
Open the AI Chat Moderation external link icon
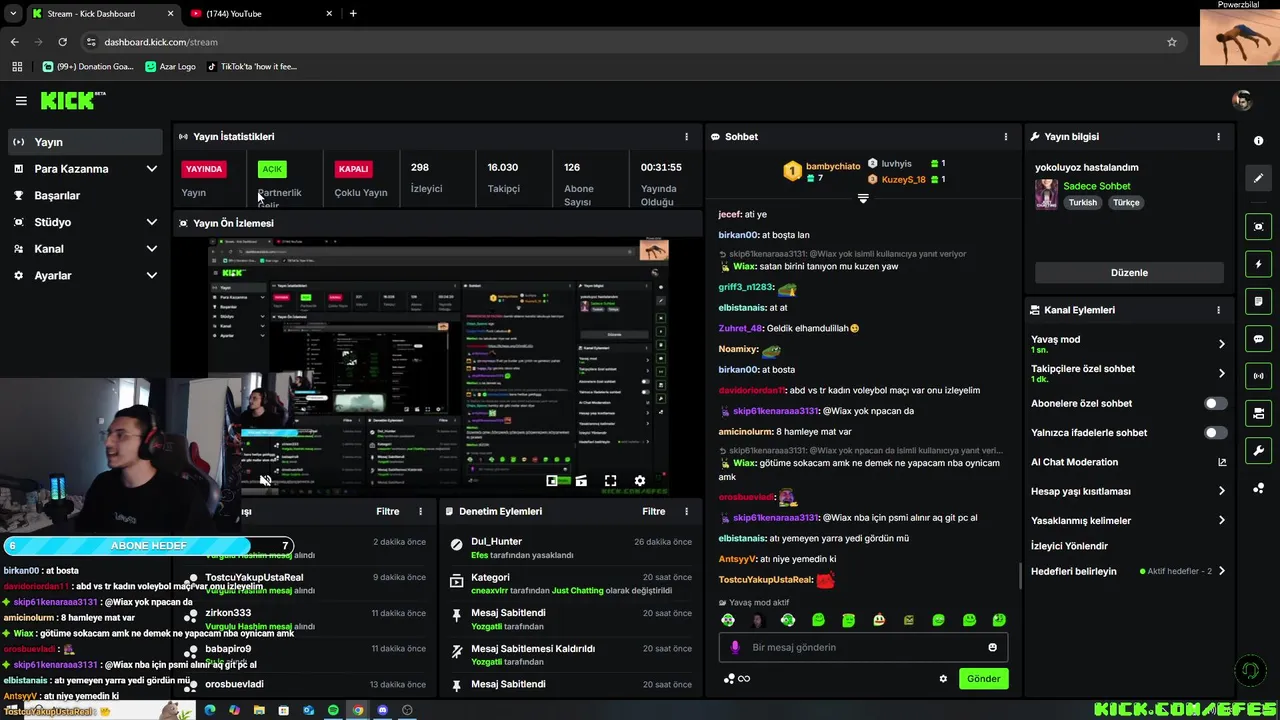click(x=1221, y=462)
